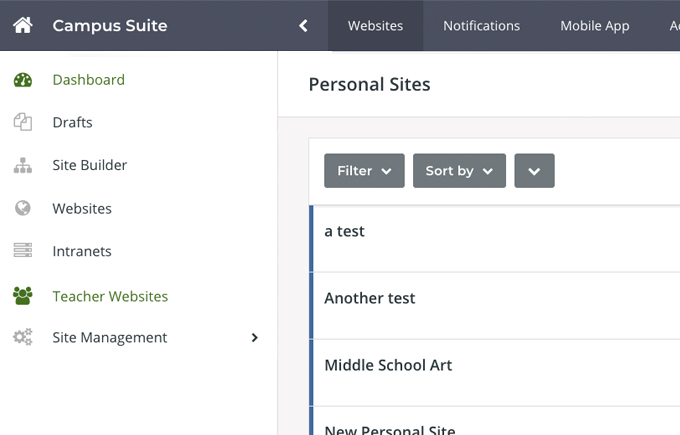The image size is (680, 435).
Task: Open the Sort by dropdown
Action: click(459, 171)
